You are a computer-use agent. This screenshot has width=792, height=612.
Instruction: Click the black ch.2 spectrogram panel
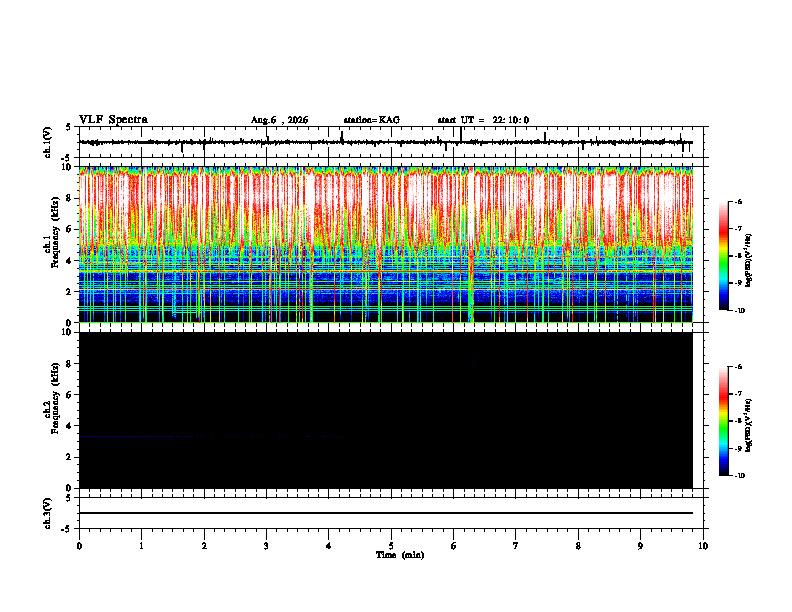(386, 410)
